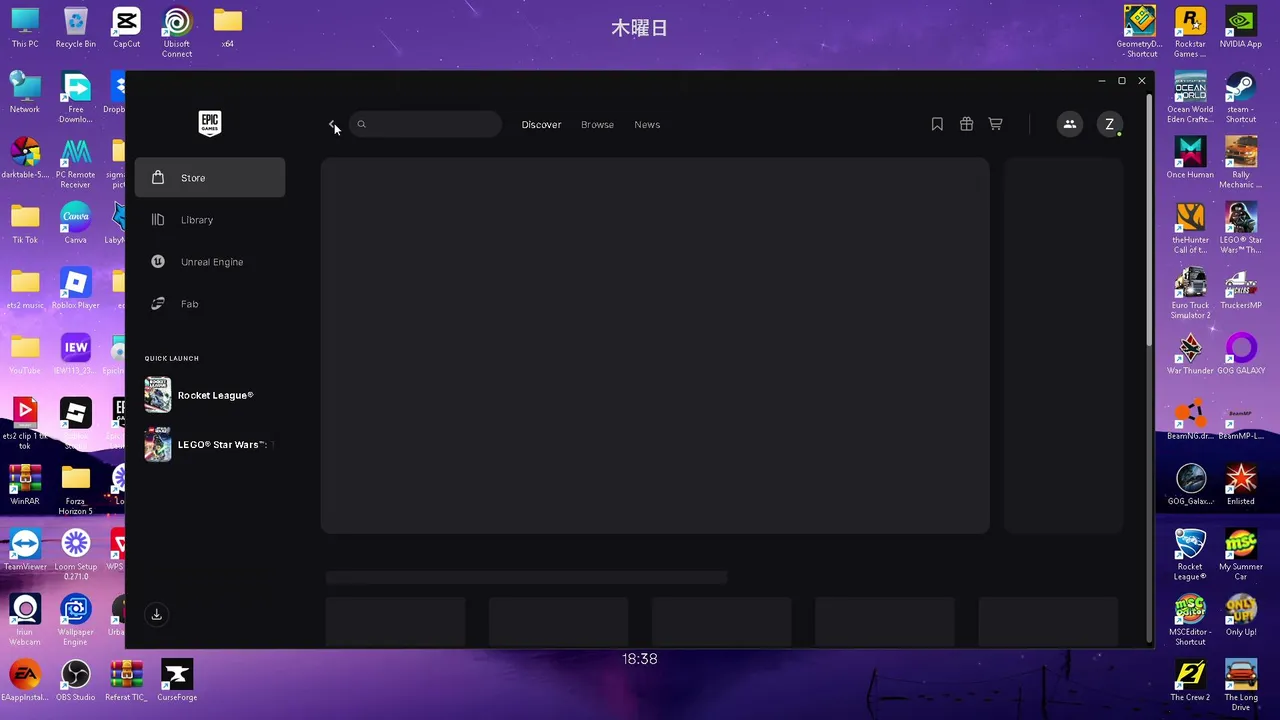Open the YouTube folder on desktop
The image size is (1280, 720).
[25, 354]
